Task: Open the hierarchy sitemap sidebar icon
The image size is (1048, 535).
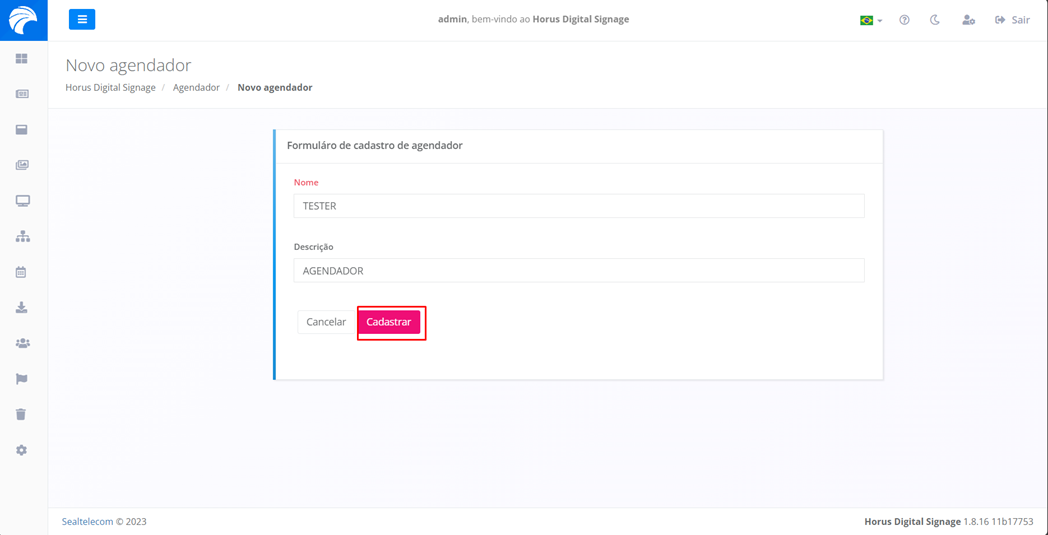Action: pos(22,236)
